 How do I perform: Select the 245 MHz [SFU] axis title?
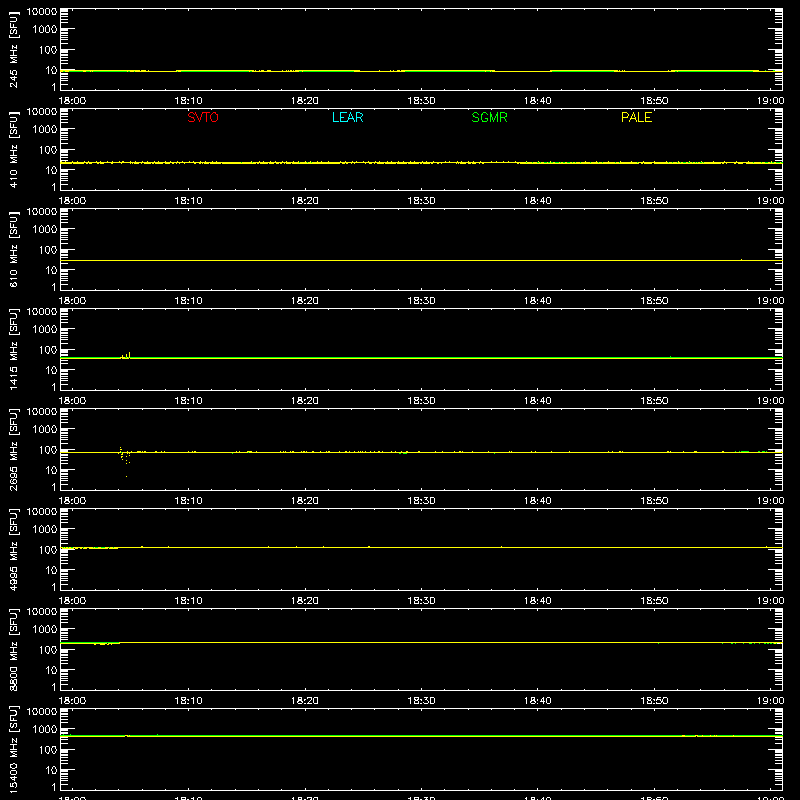coord(13,49)
